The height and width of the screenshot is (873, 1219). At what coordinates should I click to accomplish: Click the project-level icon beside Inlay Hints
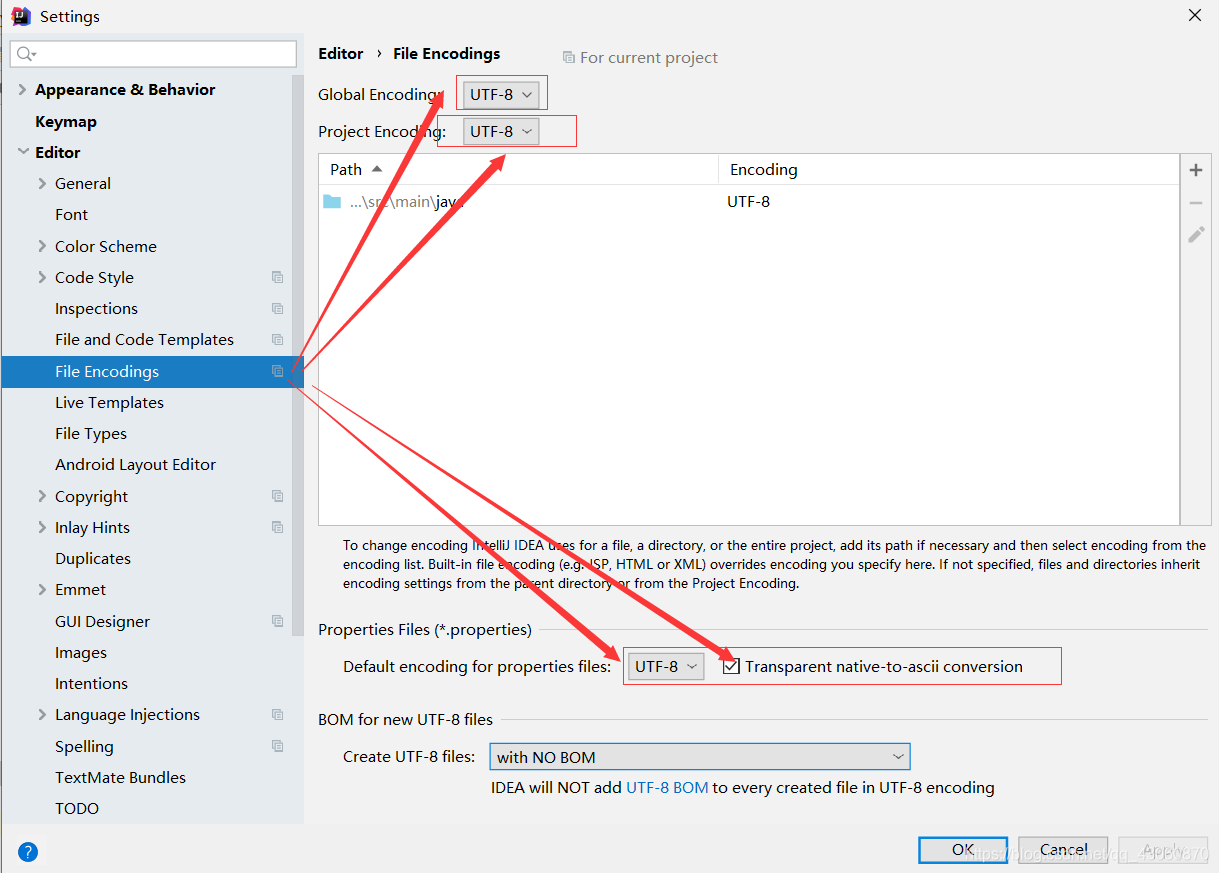277,527
